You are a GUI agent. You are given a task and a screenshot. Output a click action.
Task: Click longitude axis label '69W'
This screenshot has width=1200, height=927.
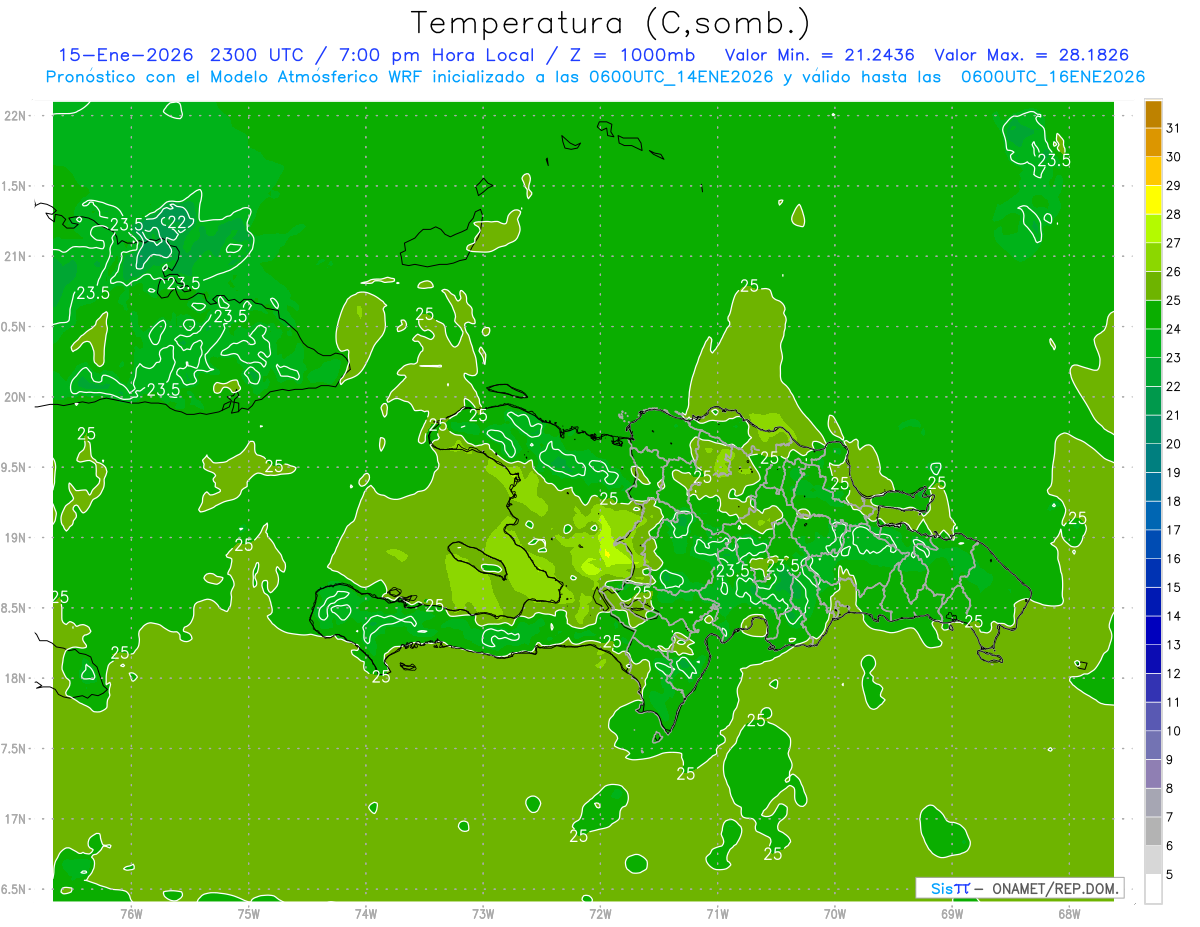coord(952,913)
